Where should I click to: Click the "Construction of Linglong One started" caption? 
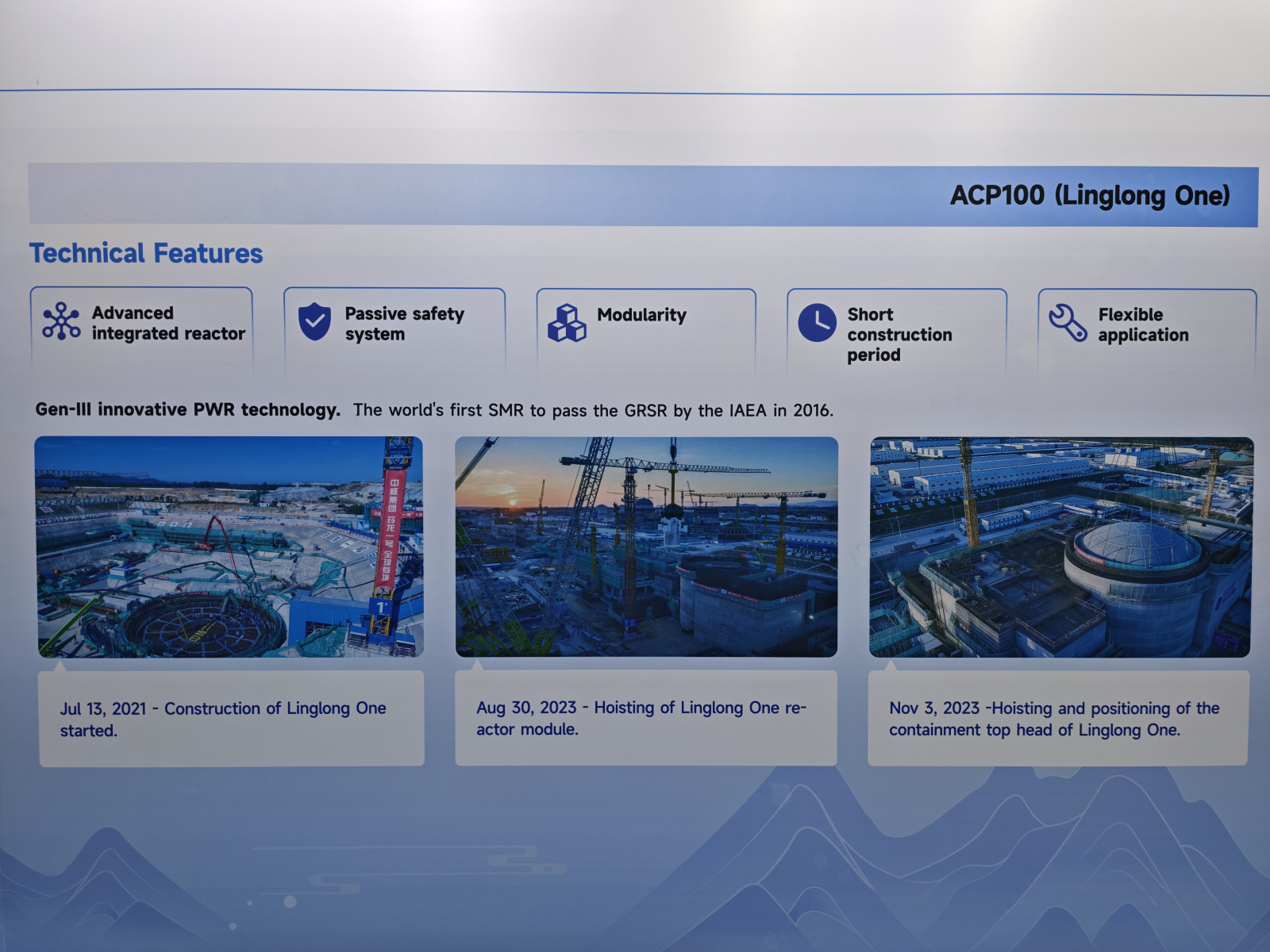223,719
